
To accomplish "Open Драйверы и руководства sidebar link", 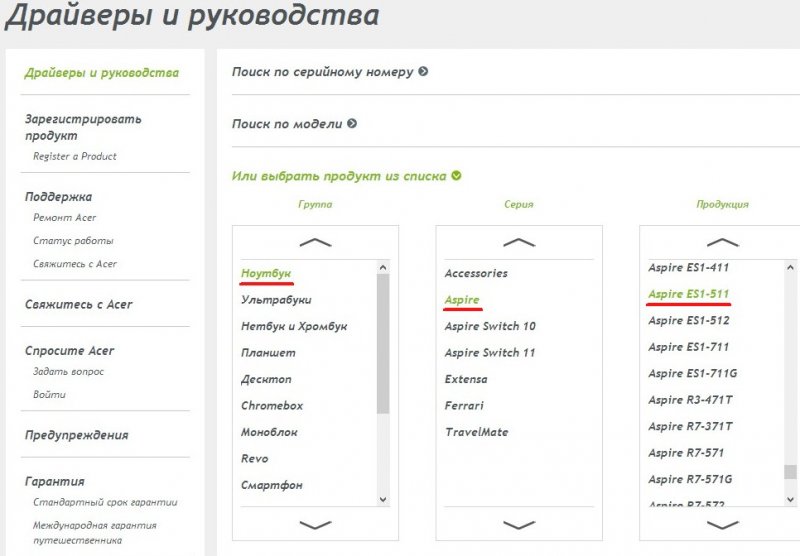I will pyautogui.click(x=102, y=73).
